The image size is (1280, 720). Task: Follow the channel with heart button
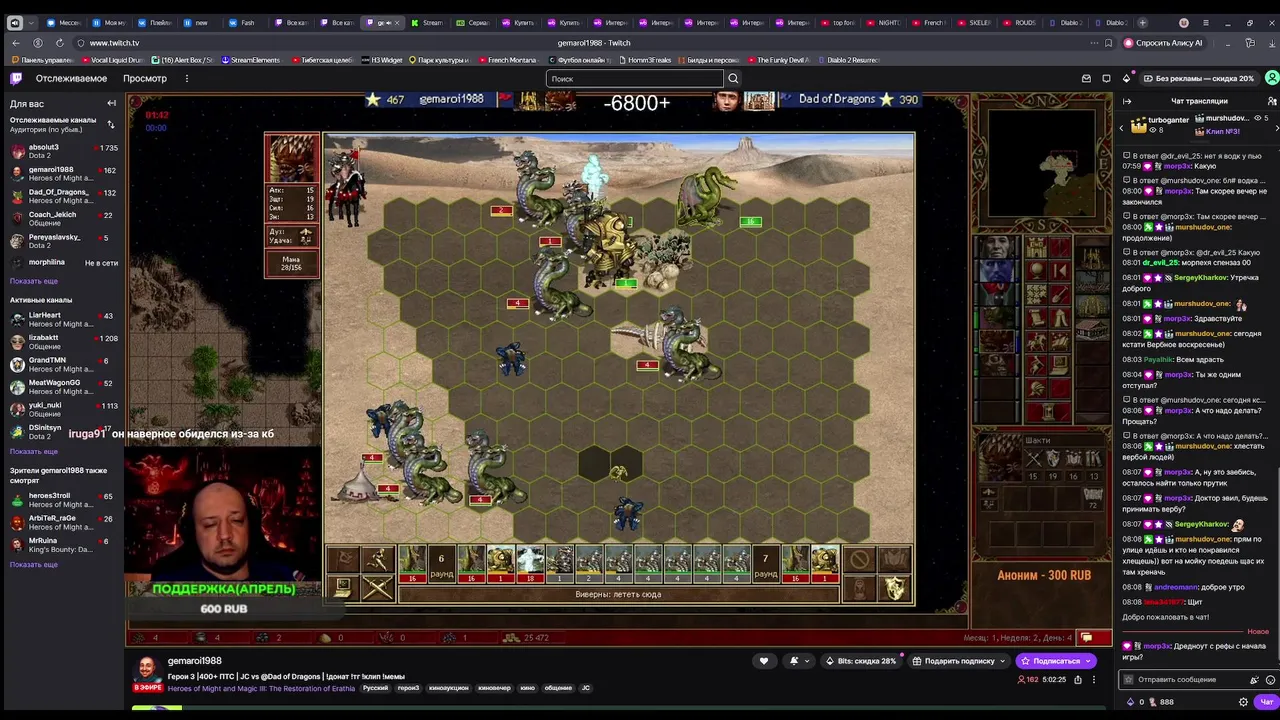pos(764,661)
